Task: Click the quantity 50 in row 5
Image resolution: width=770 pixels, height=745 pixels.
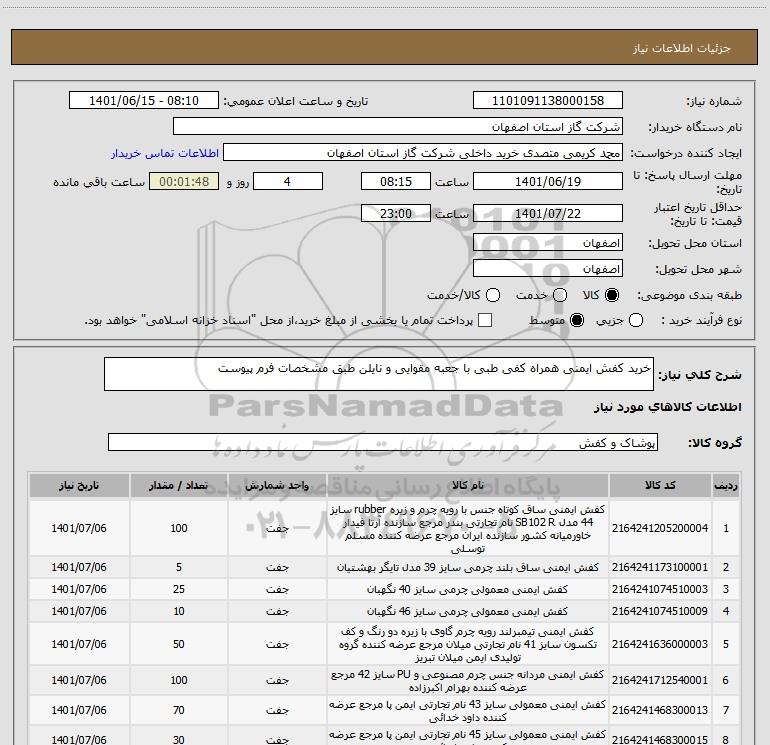Action: tap(179, 644)
